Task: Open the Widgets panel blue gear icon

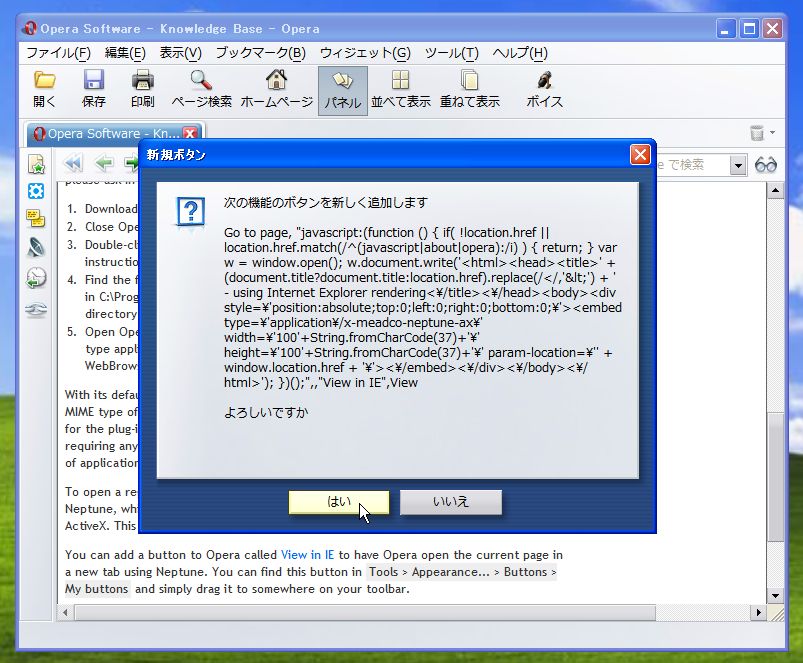Action: (36, 191)
